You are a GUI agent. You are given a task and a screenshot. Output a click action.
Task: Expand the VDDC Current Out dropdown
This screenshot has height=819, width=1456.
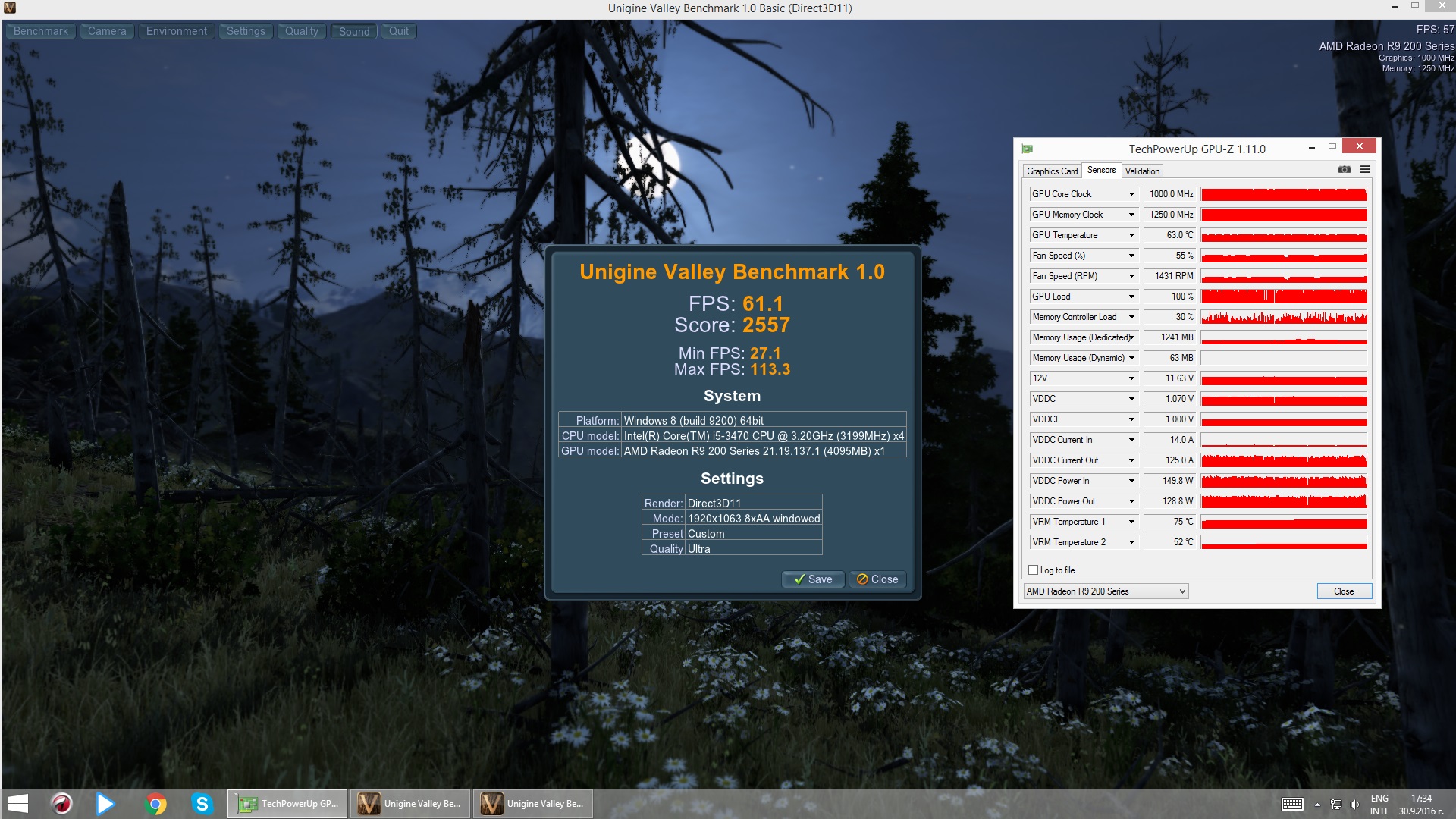pos(1131,460)
